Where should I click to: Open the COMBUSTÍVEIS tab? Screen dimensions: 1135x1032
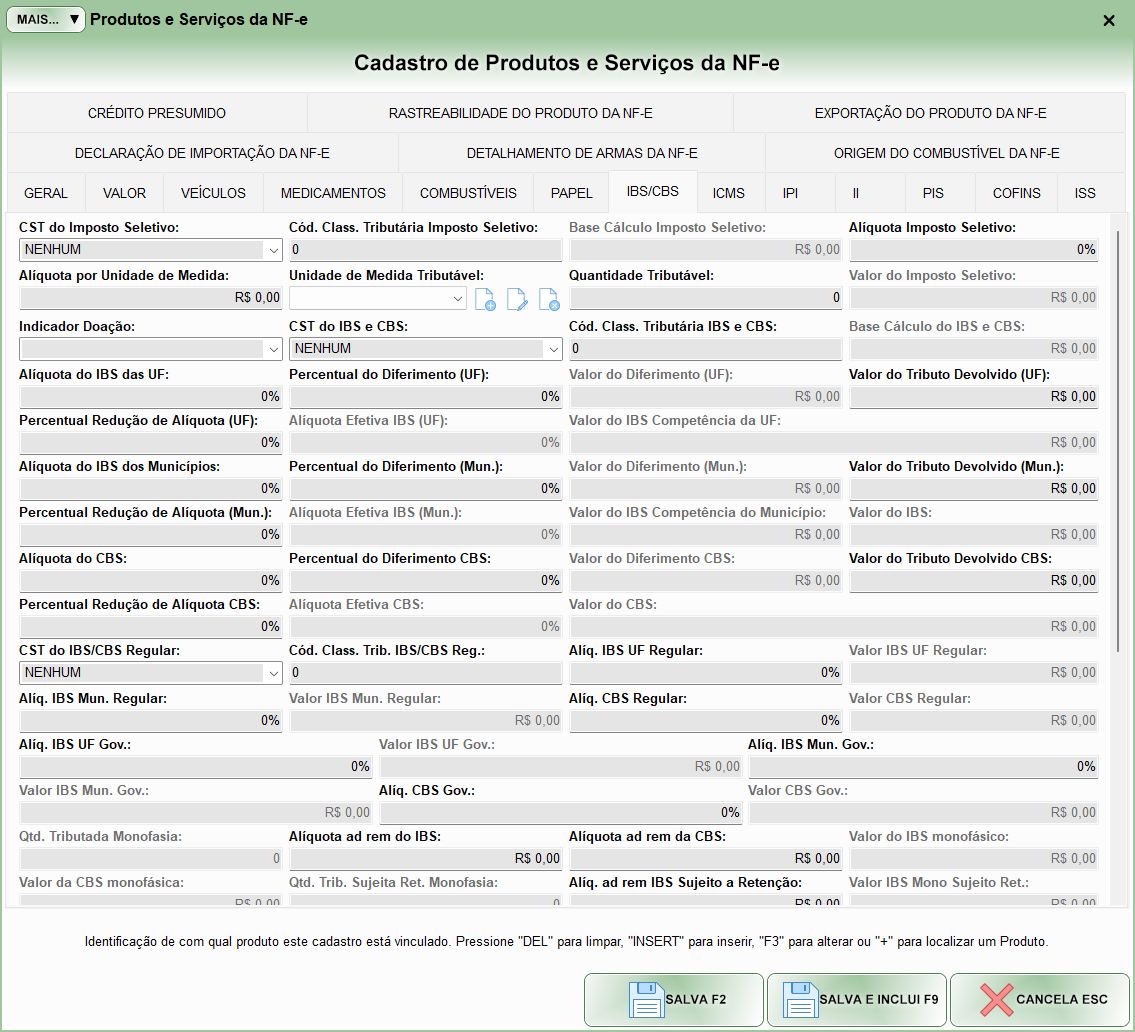pyautogui.click(x=468, y=193)
